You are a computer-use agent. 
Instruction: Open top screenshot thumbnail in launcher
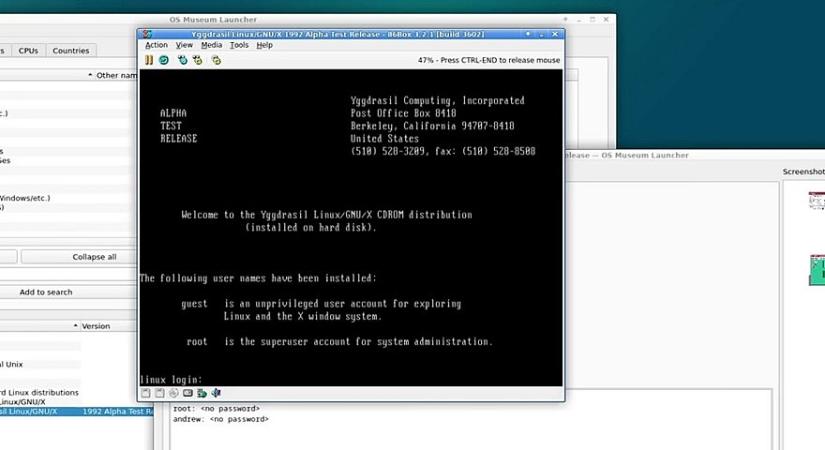pyautogui.click(x=817, y=201)
